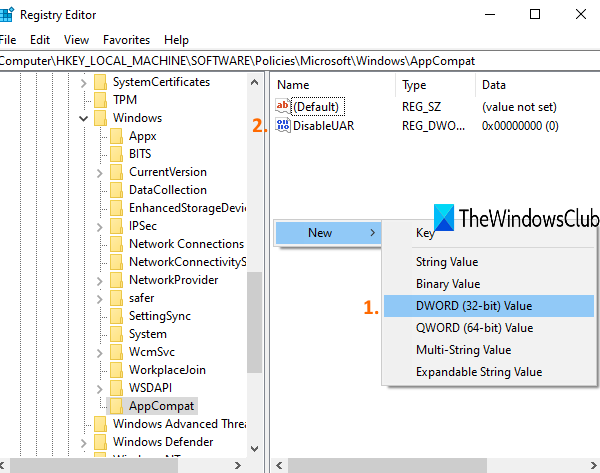This screenshot has height=473, width=600.
Task: Expand the Windows Defender key
Action: click(x=83, y=443)
